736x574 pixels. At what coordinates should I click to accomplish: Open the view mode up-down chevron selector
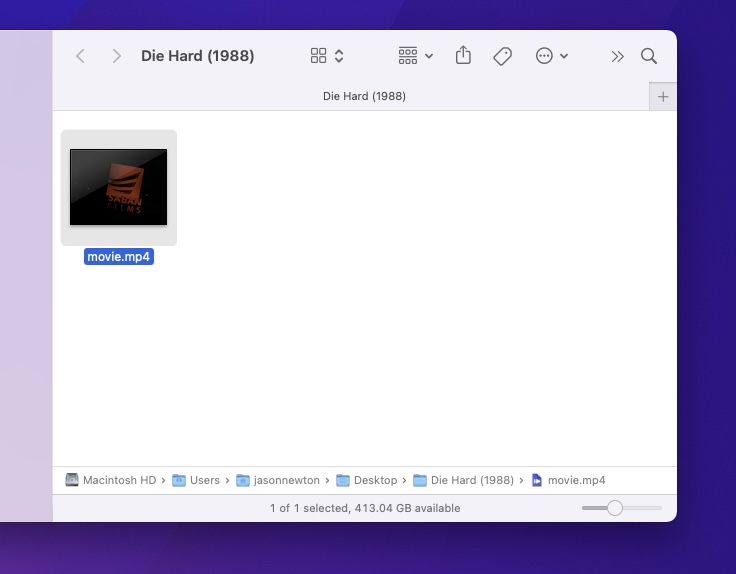pyautogui.click(x=339, y=56)
